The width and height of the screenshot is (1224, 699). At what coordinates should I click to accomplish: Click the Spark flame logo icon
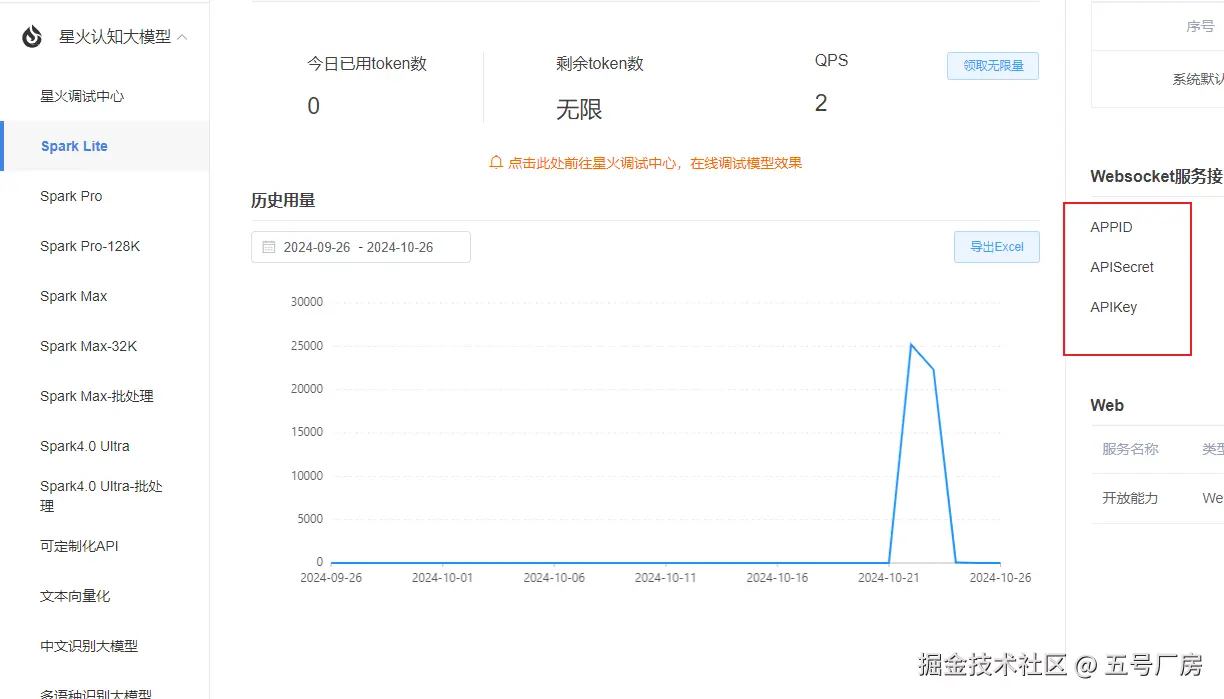tap(32, 37)
